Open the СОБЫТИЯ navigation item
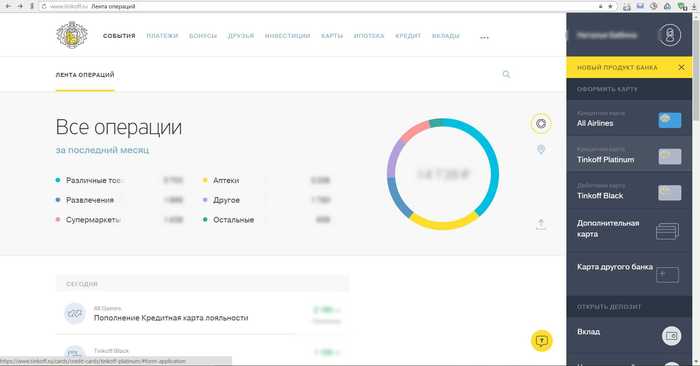The width and height of the screenshot is (700, 366). pos(119,36)
